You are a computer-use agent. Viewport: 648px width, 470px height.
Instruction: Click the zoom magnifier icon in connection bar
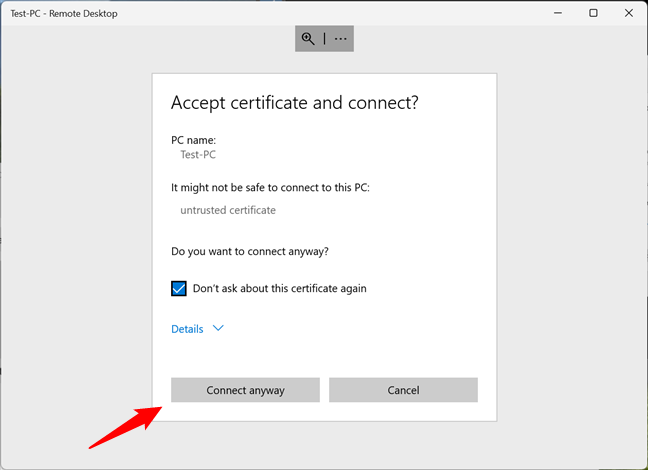click(308, 39)
